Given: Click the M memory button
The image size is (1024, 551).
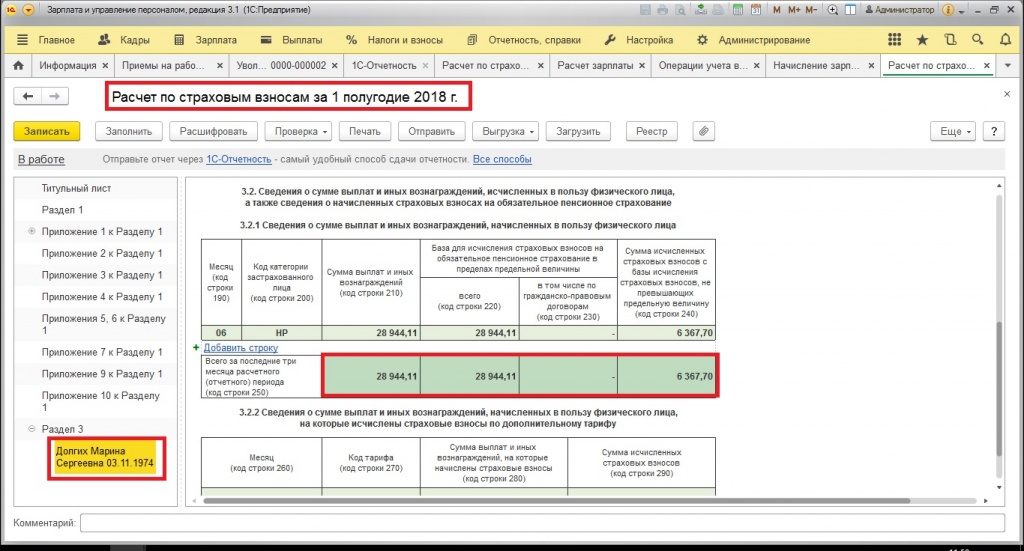Looking at the screenshot, I should tap(776, 10).
